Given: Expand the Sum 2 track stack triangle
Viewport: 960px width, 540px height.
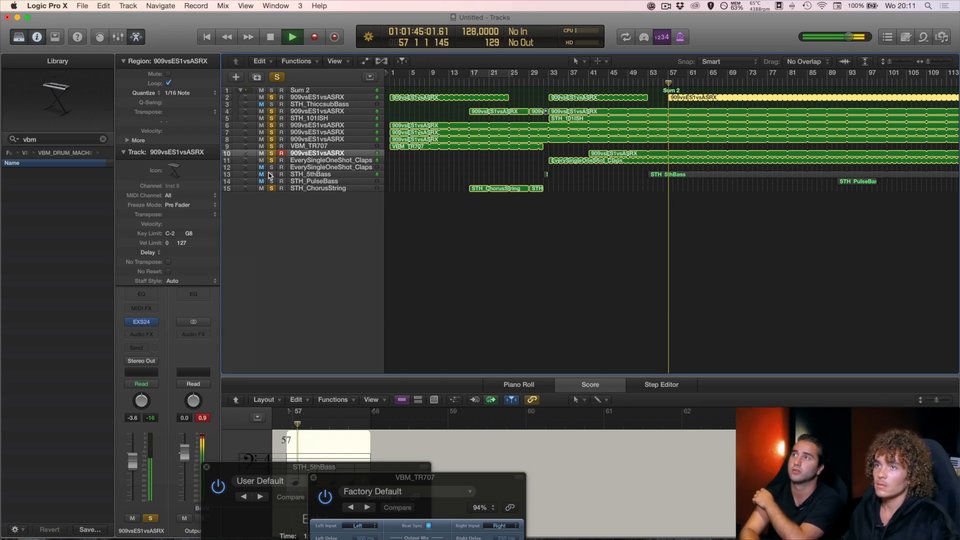Looking at the screenshot, I should pos(240,90).
